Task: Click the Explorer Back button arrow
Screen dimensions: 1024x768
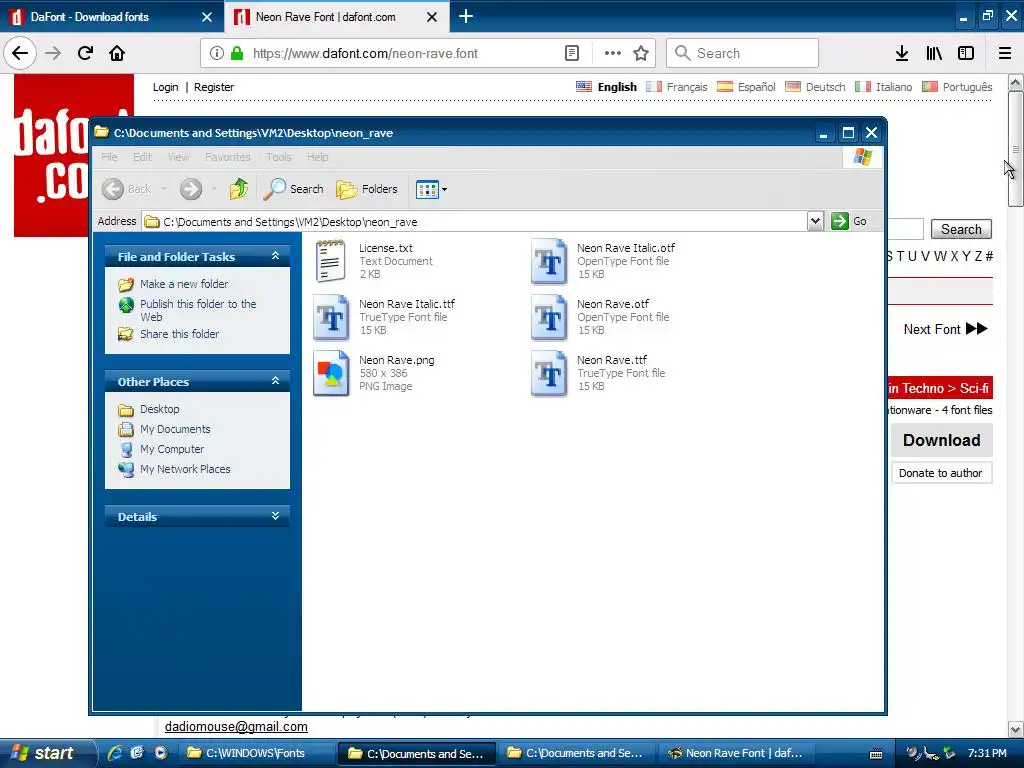Action: coord(114,189)
